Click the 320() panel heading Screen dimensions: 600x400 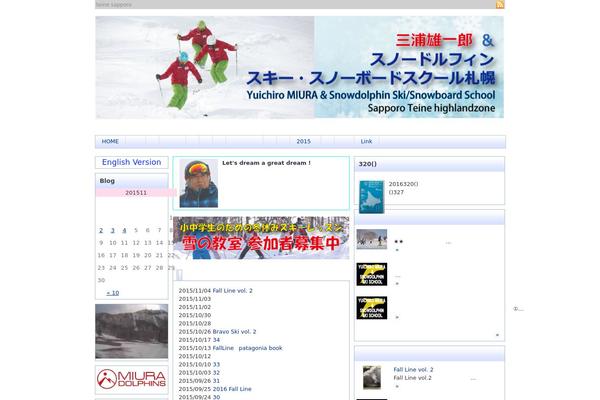click(x=429, y=164)
